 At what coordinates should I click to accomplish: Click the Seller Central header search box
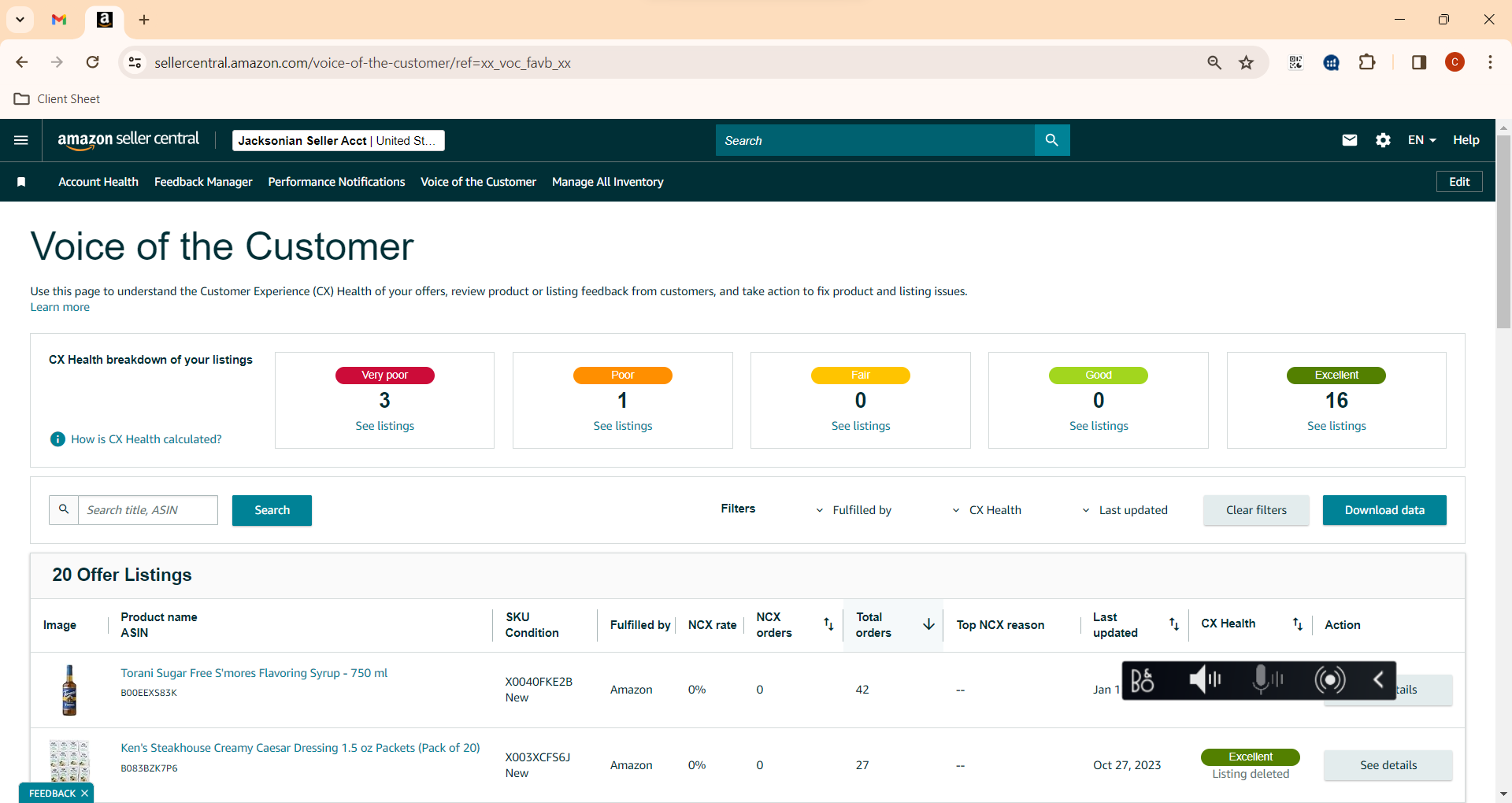pyautogui.click(x=875, y=140)
